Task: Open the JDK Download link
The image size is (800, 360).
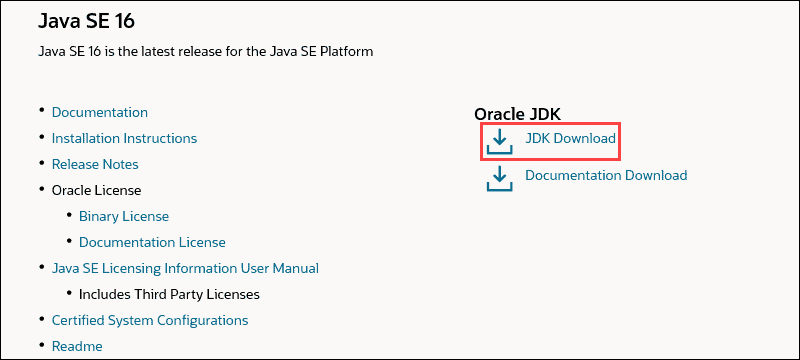Action: click(x=570, y=138)
